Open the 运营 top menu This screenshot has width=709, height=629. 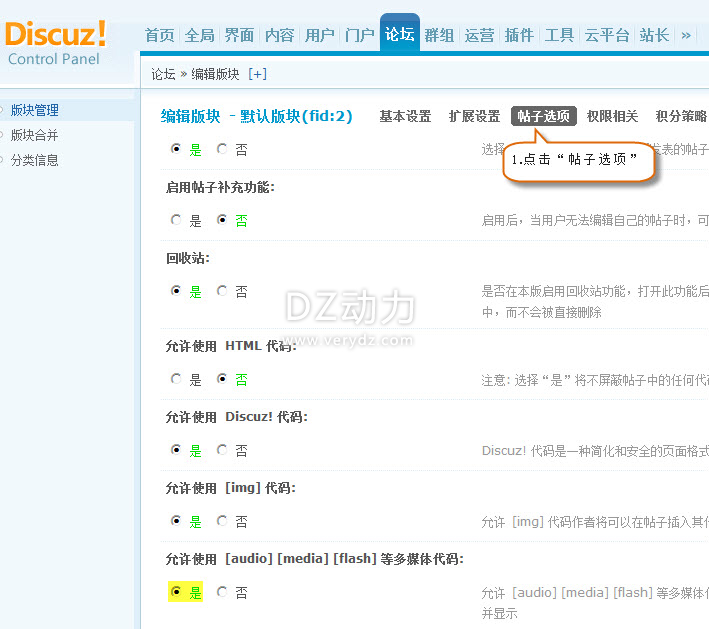point(479,35)
